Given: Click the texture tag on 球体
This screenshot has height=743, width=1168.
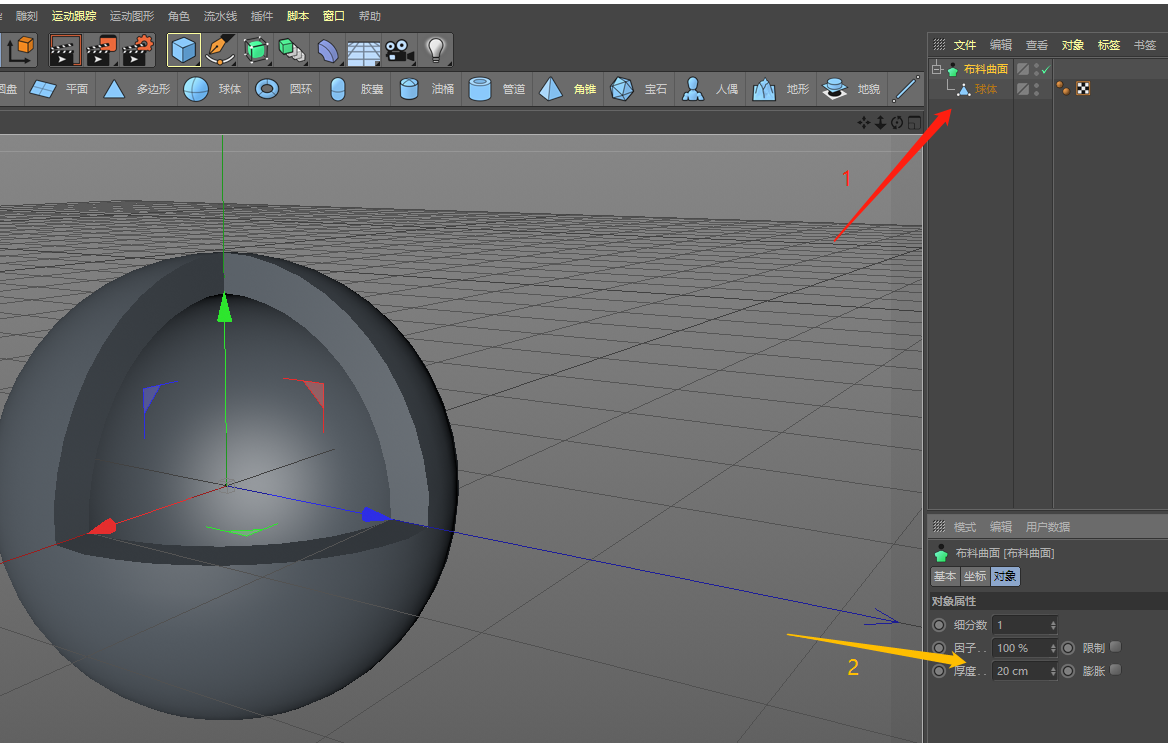Looking at the screenshot, I should click(x=1083, y=89).
